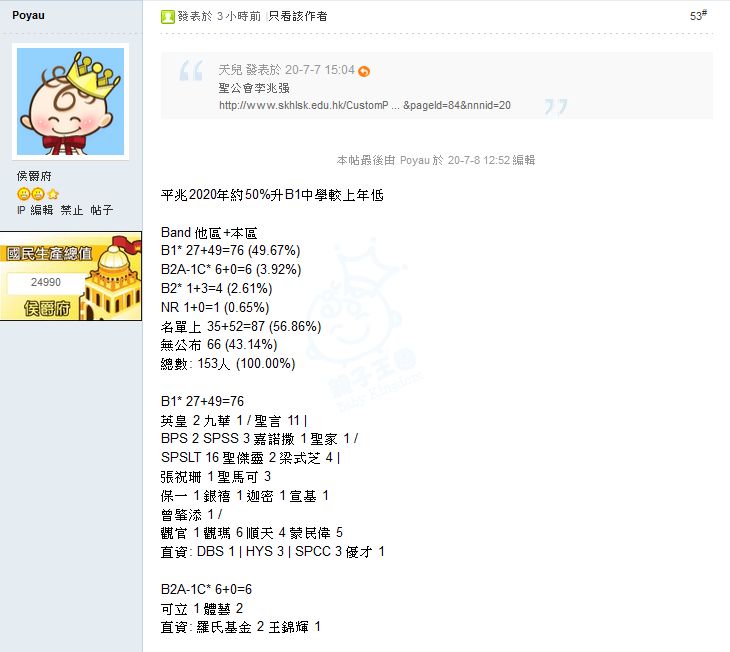Click the second smiley rank icon
Viewport: 730px width, 652px height.
[38, 194]
